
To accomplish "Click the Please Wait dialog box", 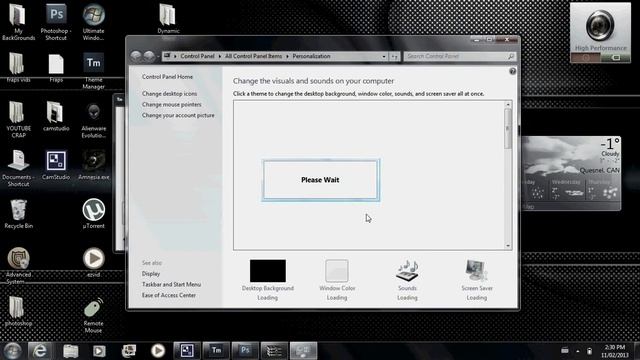I will (321, 180).
